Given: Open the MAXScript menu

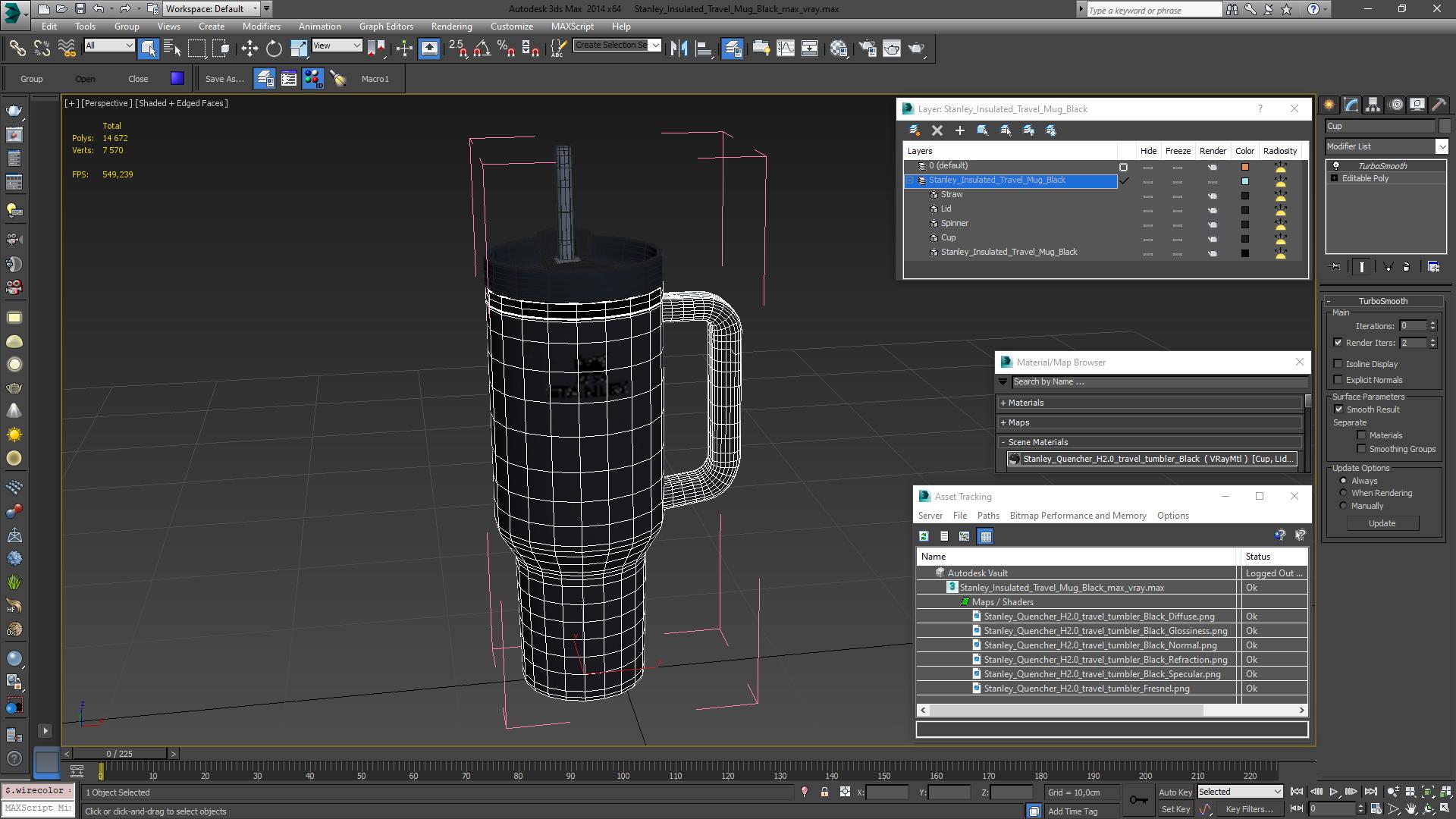Looking at the screenshot, I should tap(572, 26).
